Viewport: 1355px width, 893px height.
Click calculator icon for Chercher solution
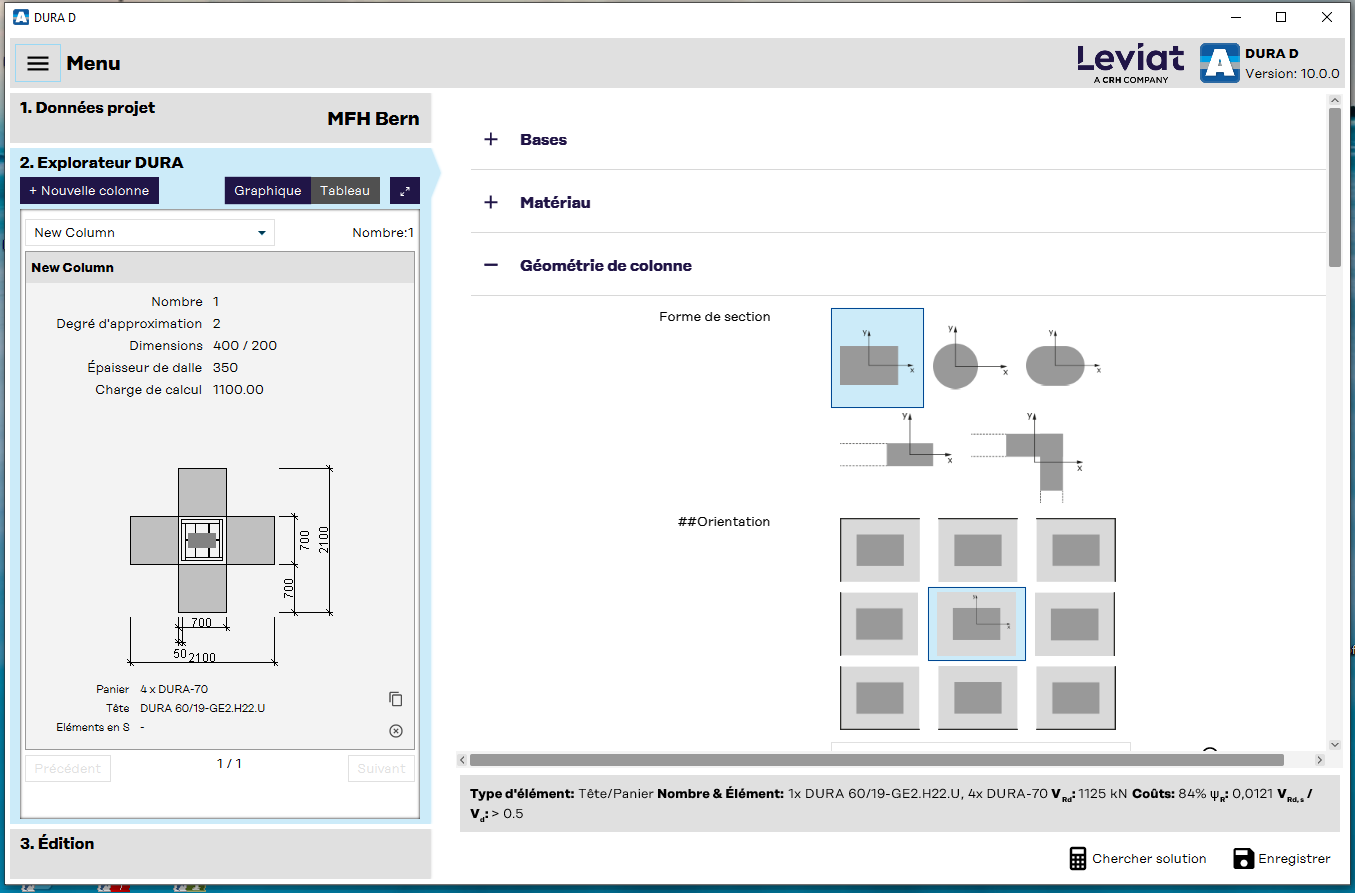[1077, 858]
